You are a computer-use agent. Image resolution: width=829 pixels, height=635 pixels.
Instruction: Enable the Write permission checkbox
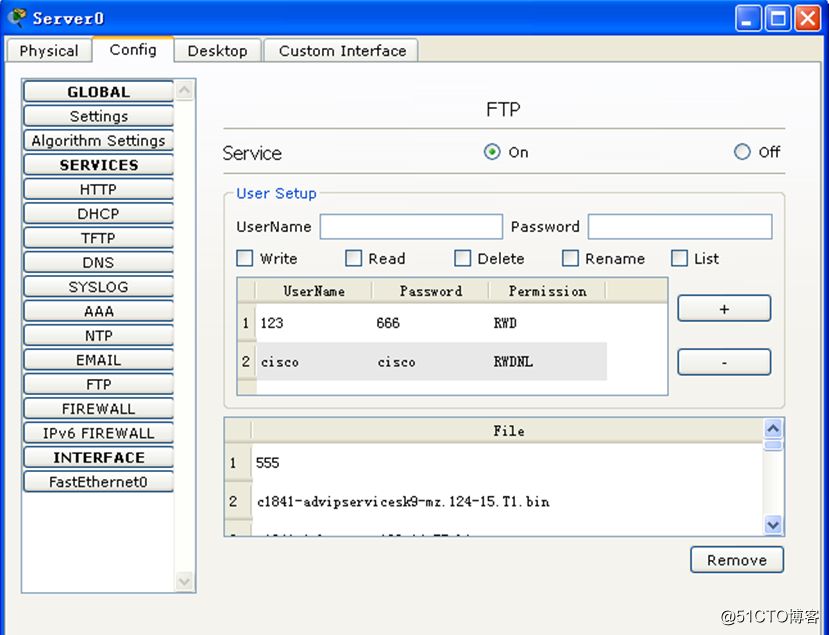[x=244, y=258]
